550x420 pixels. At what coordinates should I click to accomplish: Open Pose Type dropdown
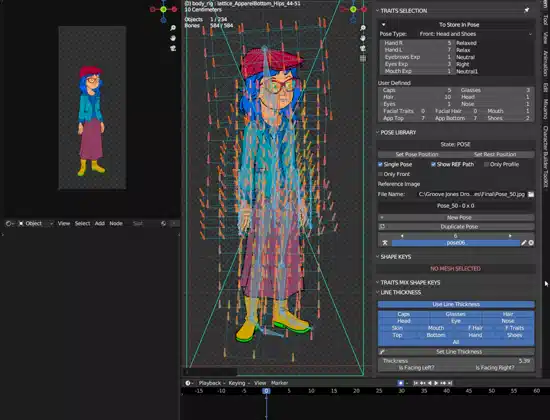click(x=476, y=34)
